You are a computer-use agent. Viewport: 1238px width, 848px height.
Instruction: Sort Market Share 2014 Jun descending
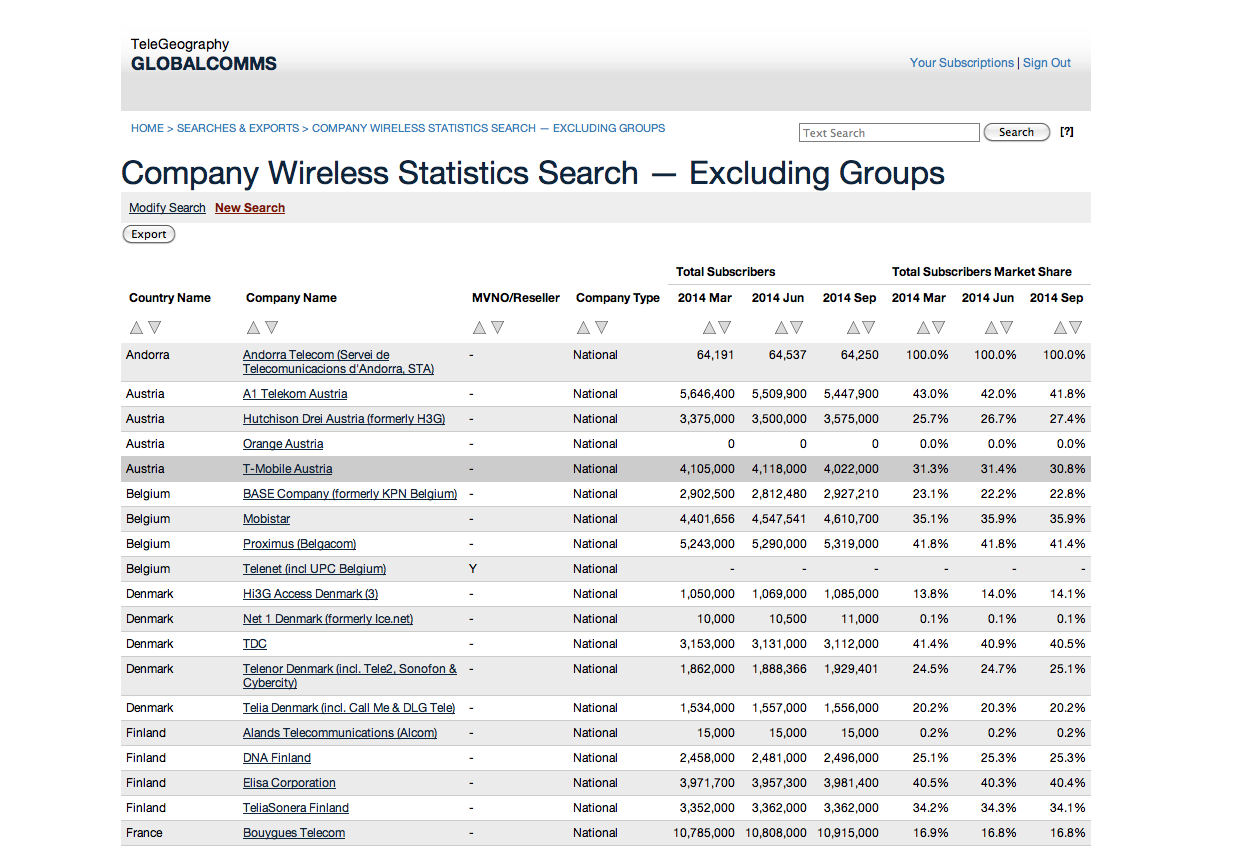point(1007,327)
